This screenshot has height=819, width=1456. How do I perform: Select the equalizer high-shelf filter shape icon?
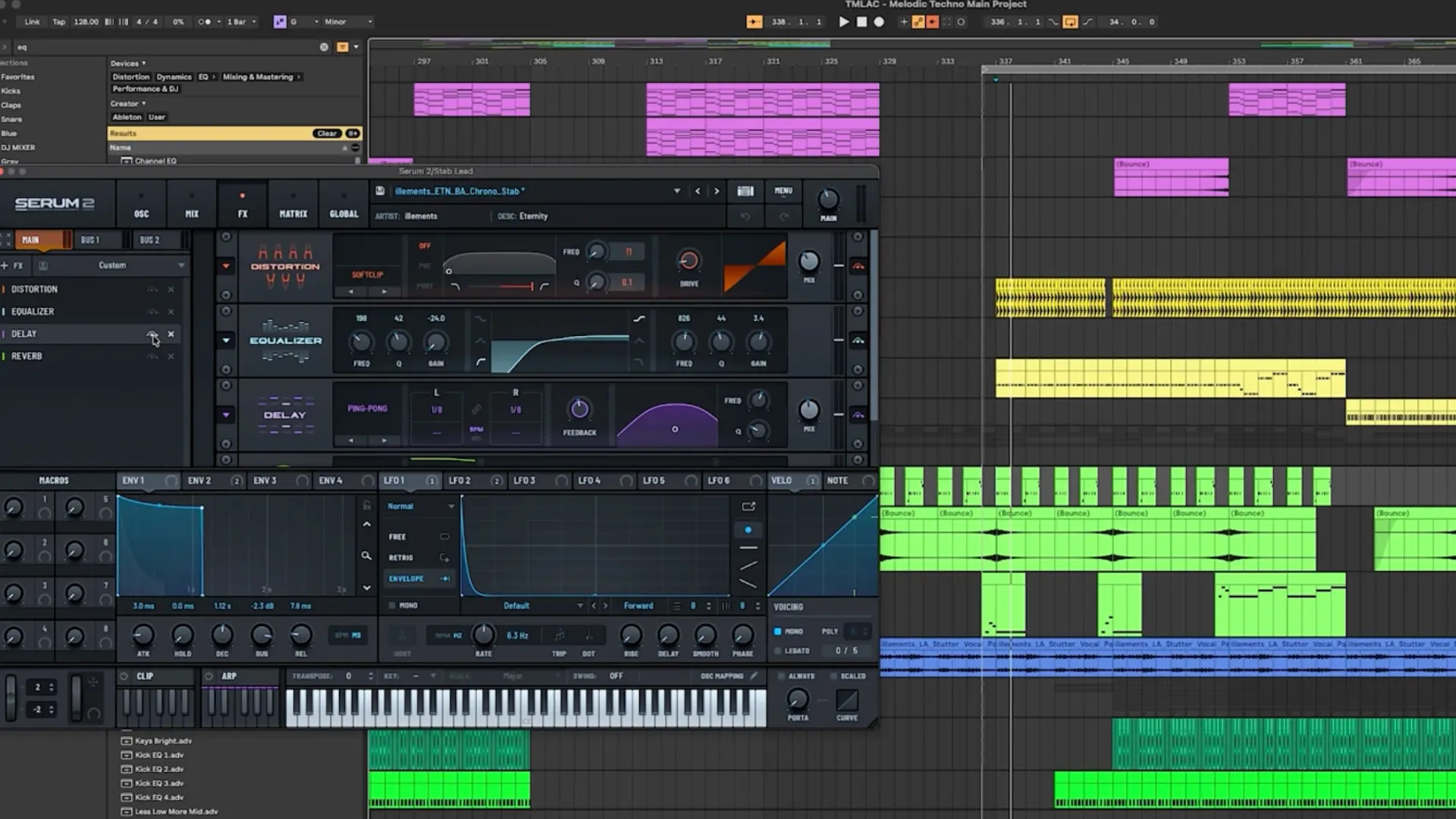click(x=639, y=318)
